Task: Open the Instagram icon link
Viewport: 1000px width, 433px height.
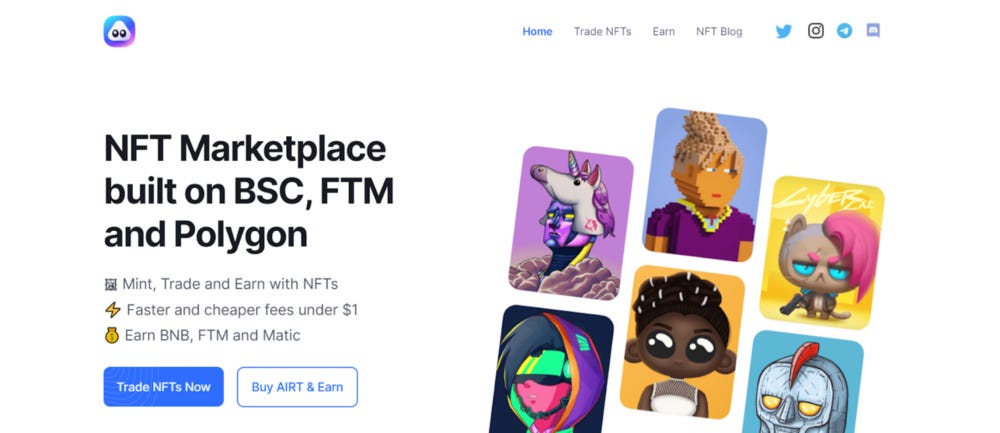Action: point(816,31)
